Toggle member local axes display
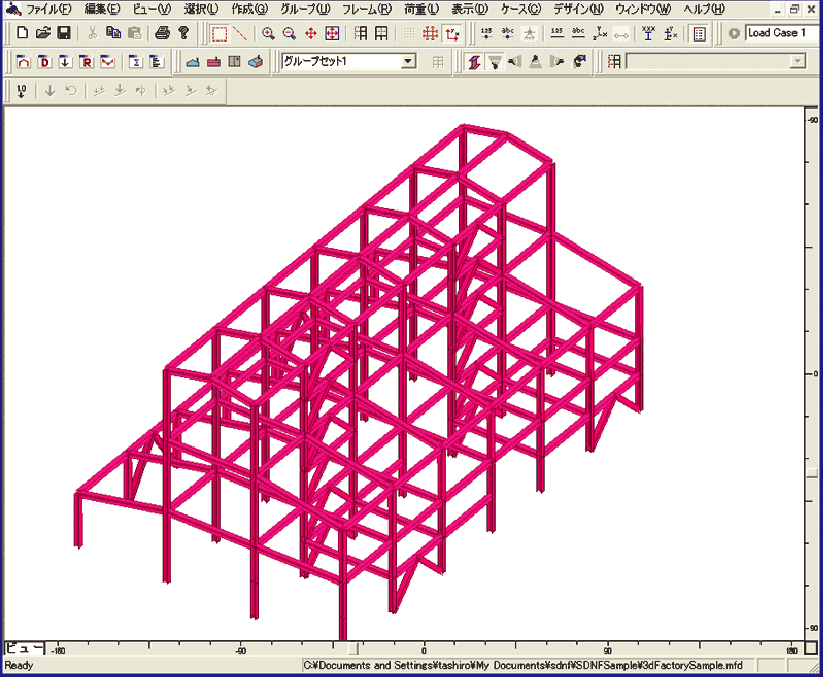This screenshot has width=823, height=677. coord(600,34)
